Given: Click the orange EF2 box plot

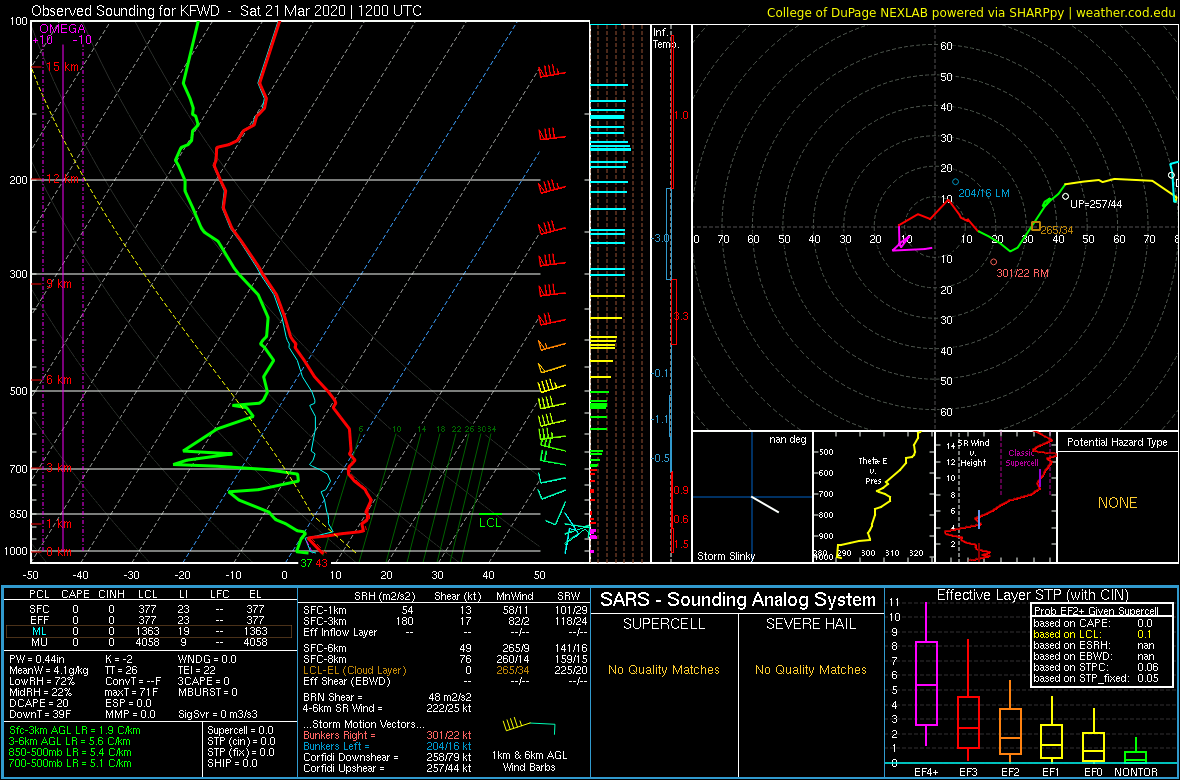Looking at the screenshot, I should [1011, 722].
